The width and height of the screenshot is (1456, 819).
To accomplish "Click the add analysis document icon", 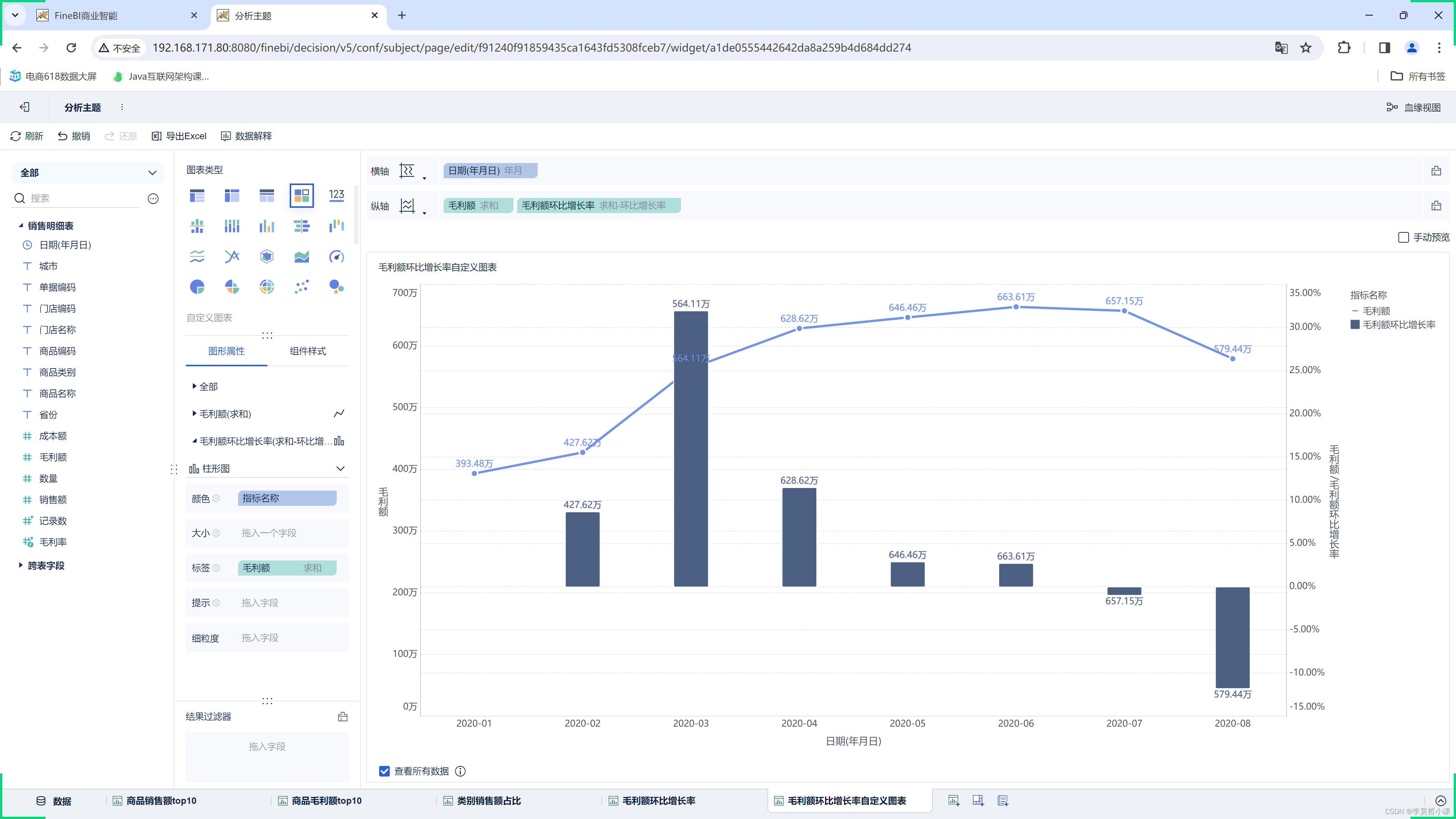I will coord(1003,800).
